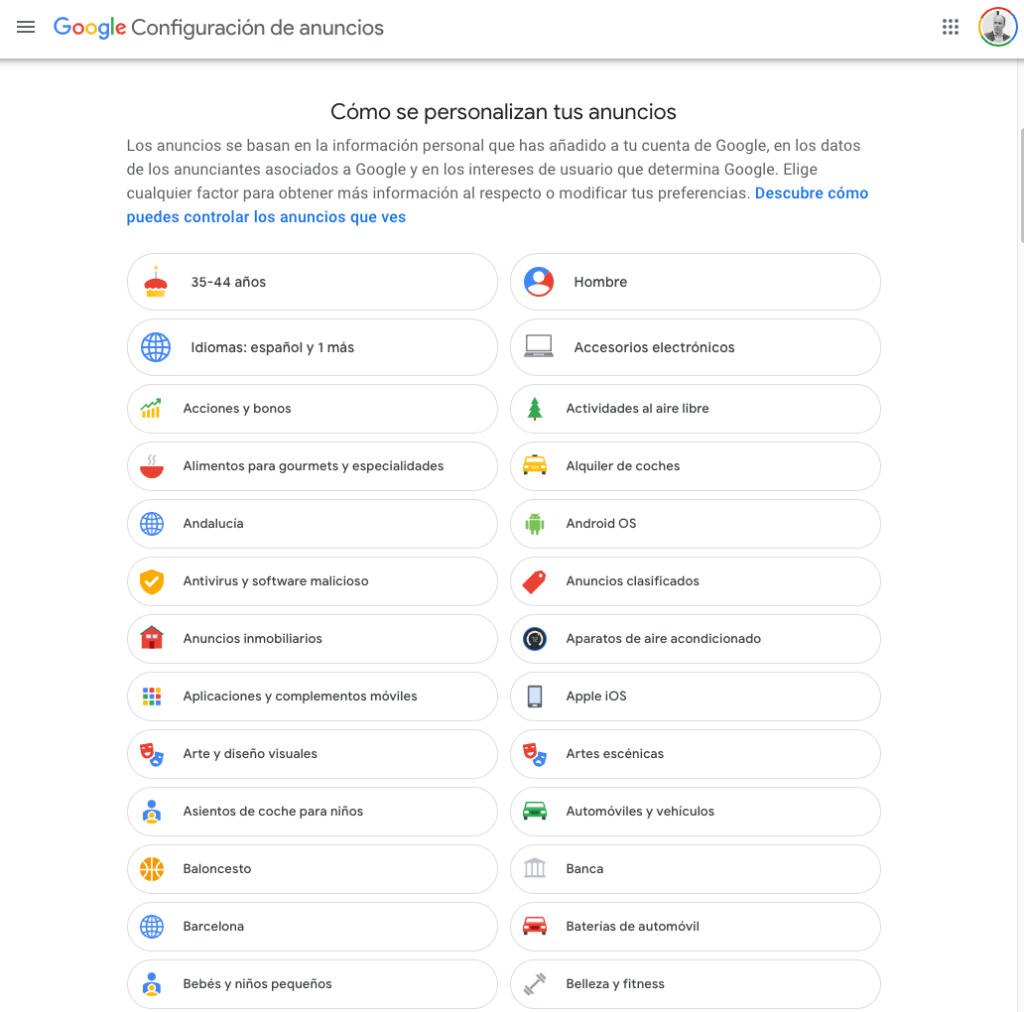Image resolution: width=1024 pixels, height=1012 pixels.
Task: Click the page vertical scrollbar
Action: 1021,186
